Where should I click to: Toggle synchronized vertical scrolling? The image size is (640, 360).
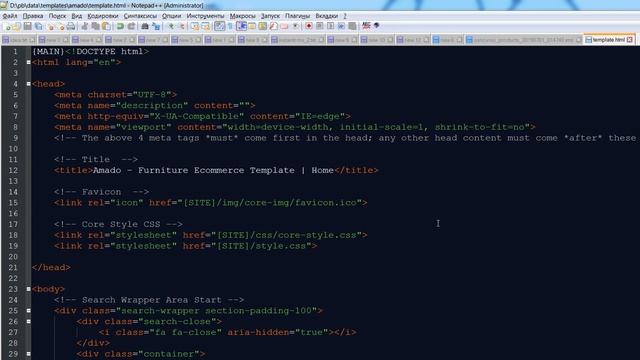[195, 27]
